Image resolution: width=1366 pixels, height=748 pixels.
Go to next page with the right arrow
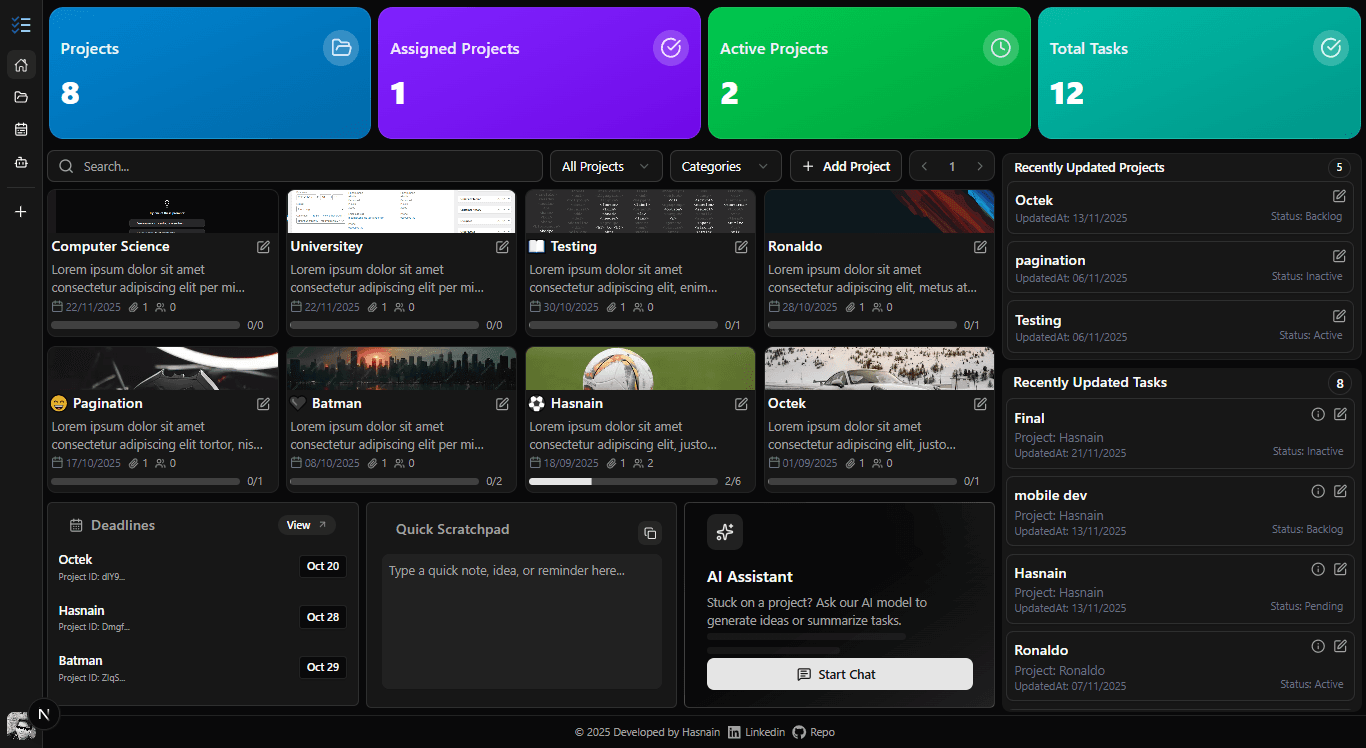pyautogui.click(x=978, y=165)
